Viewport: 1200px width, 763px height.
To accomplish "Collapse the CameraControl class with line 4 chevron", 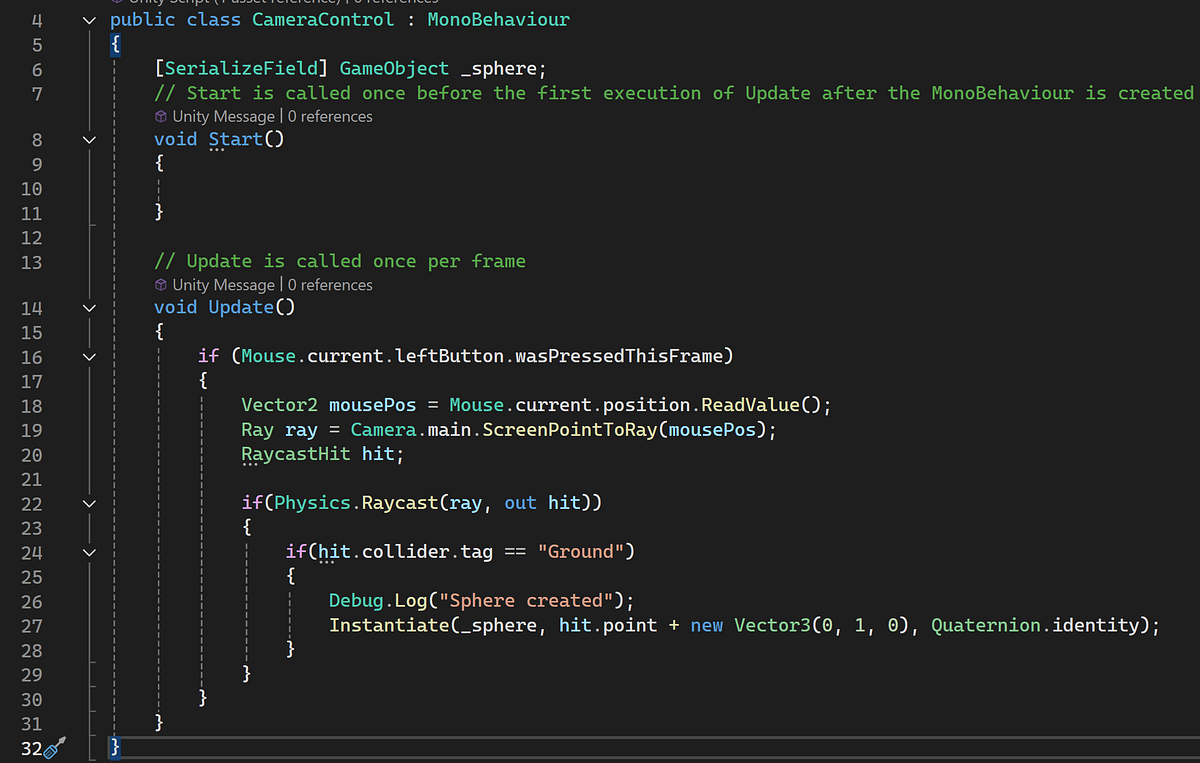I will click(x=88, y=19).
